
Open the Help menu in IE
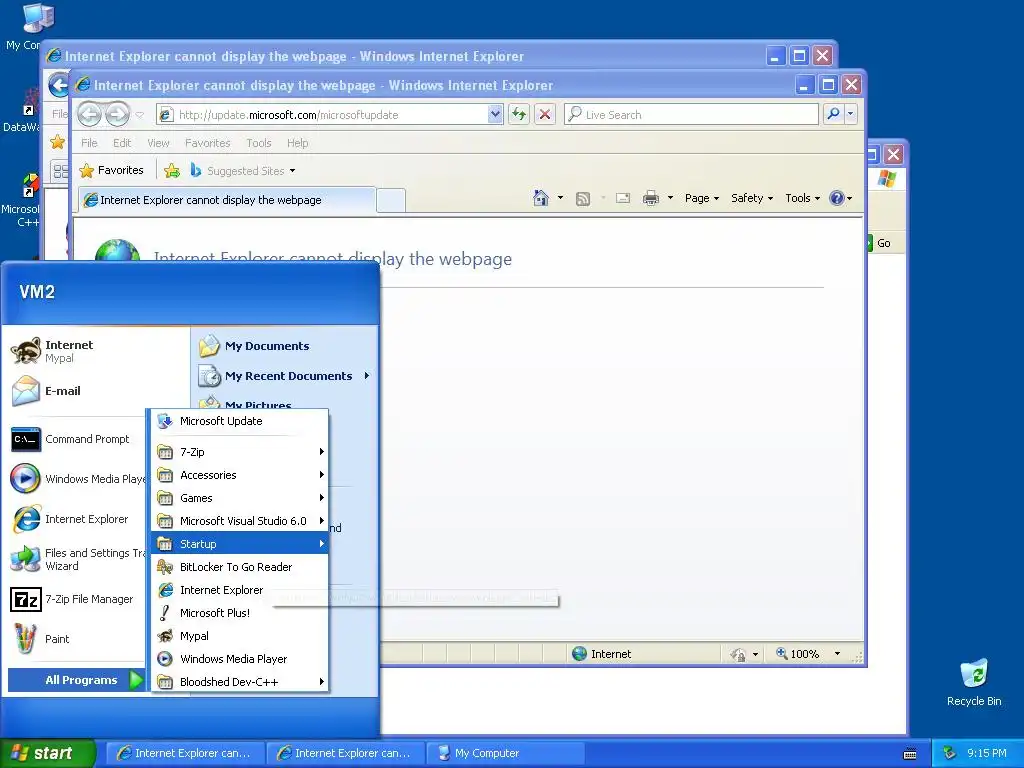click(x=297, y=143)
